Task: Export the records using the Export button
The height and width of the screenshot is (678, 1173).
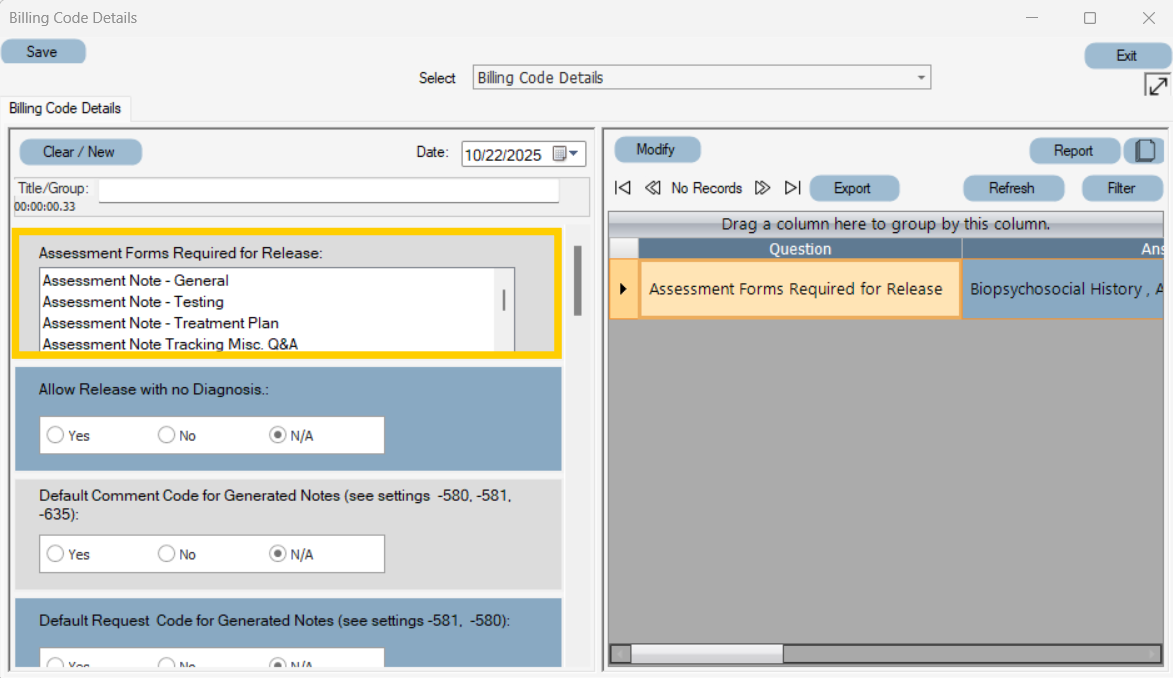Action: click(853, 187)
